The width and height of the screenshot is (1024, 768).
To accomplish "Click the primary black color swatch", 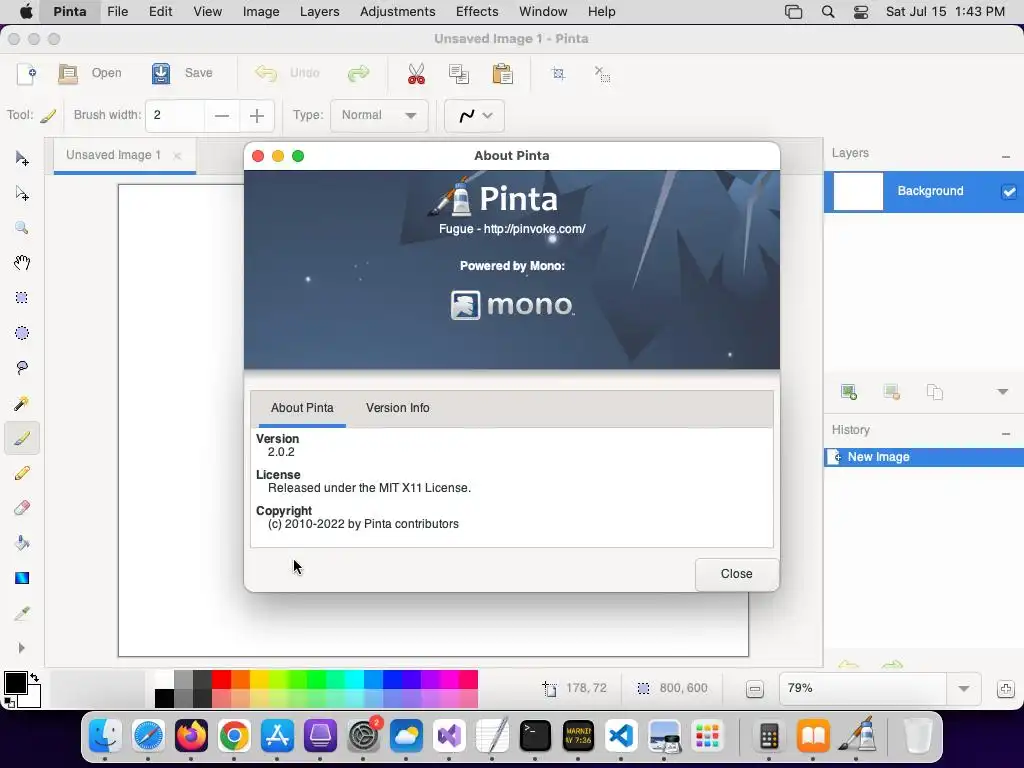I will [15, 683].
